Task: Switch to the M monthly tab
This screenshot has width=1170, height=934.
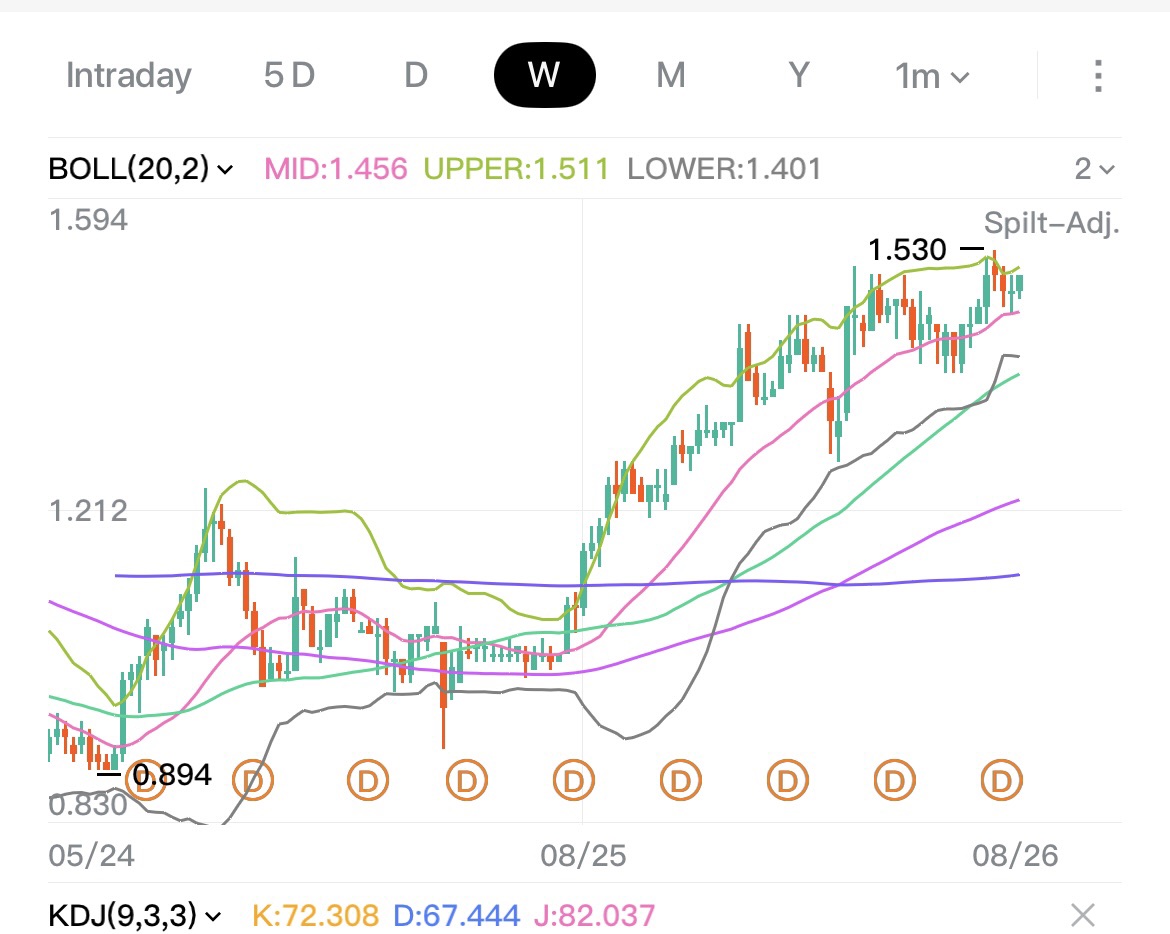Action: point(670,75)
